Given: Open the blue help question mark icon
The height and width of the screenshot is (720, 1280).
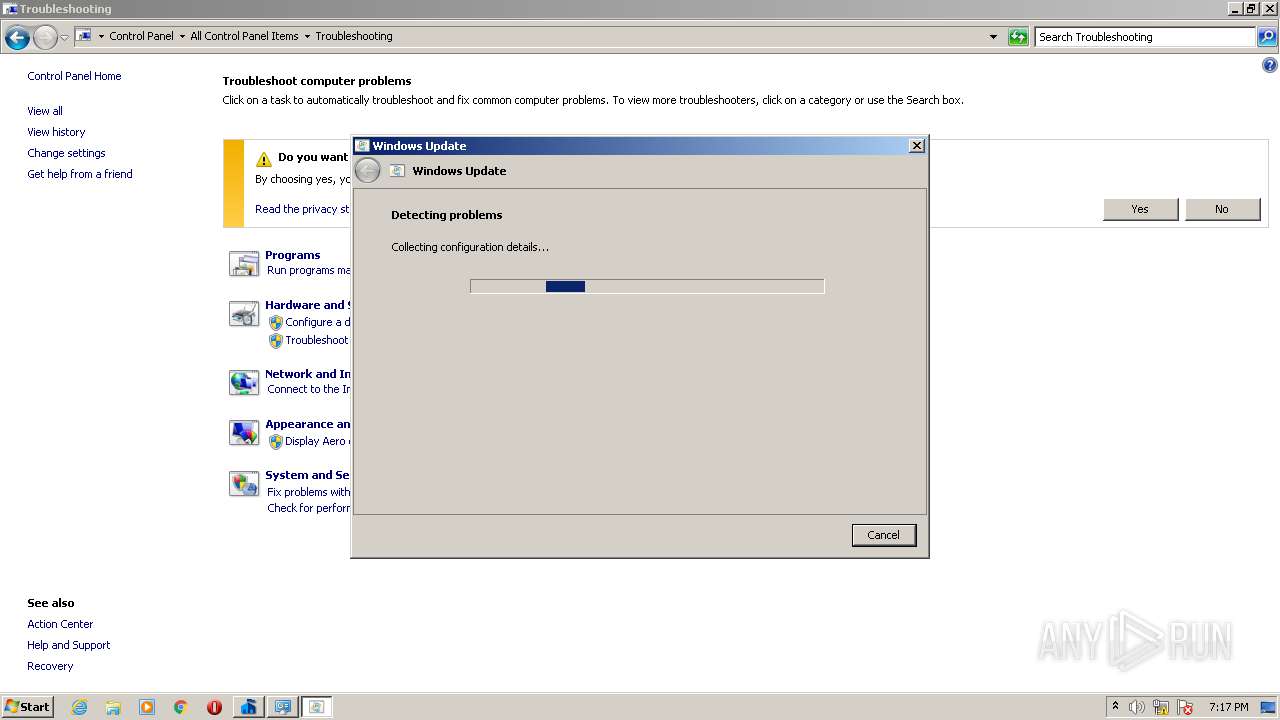Looking at the screenshot, I should [1270, 65].
